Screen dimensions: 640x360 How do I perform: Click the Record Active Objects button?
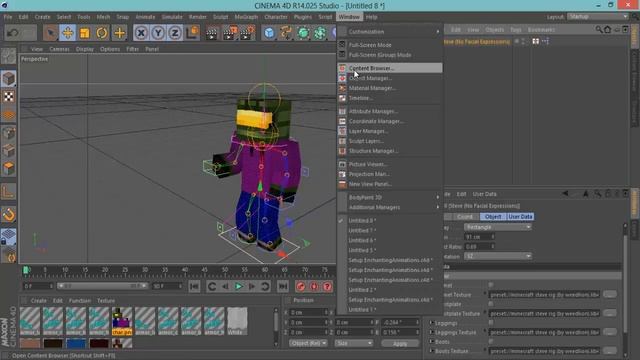301,287
